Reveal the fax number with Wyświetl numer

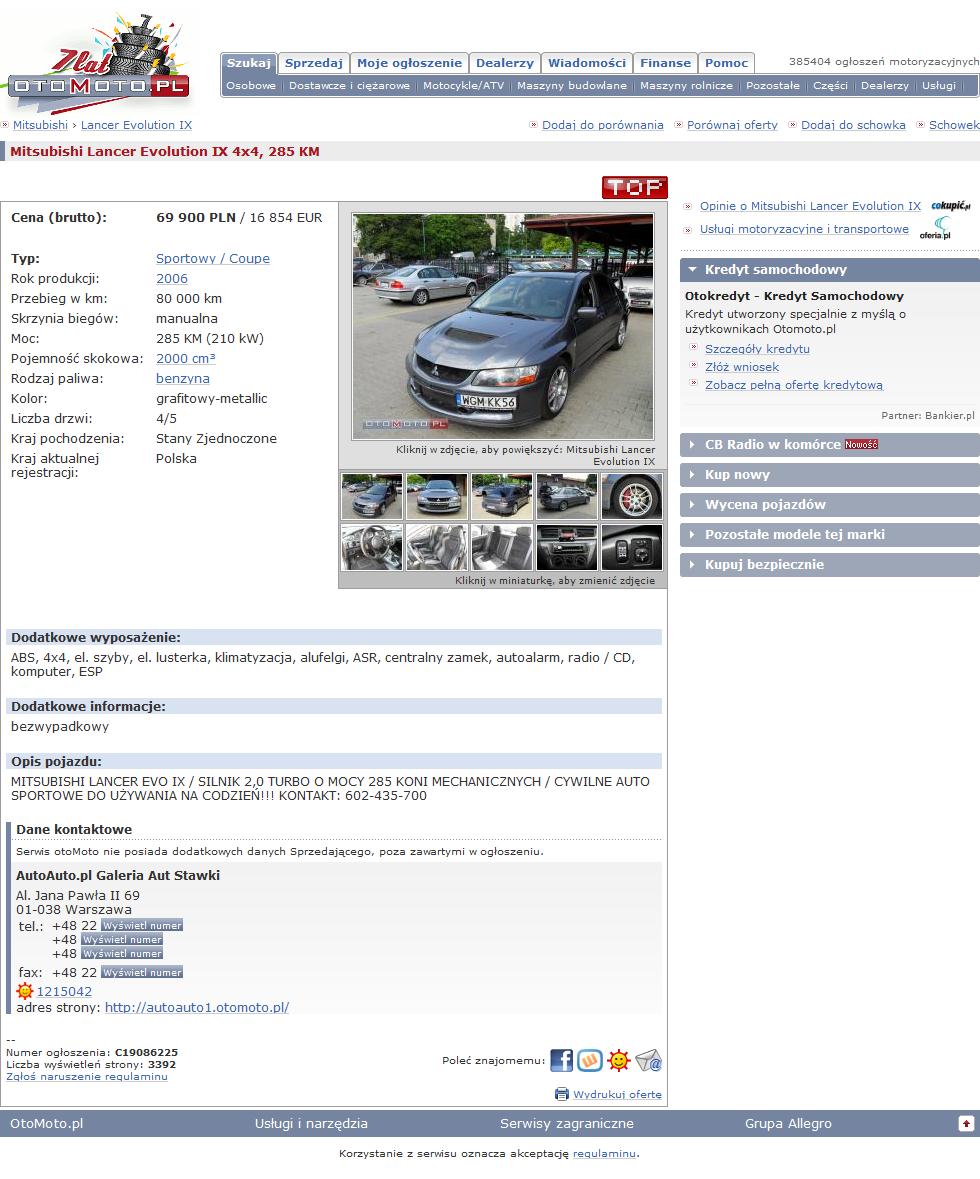(142, 972)
